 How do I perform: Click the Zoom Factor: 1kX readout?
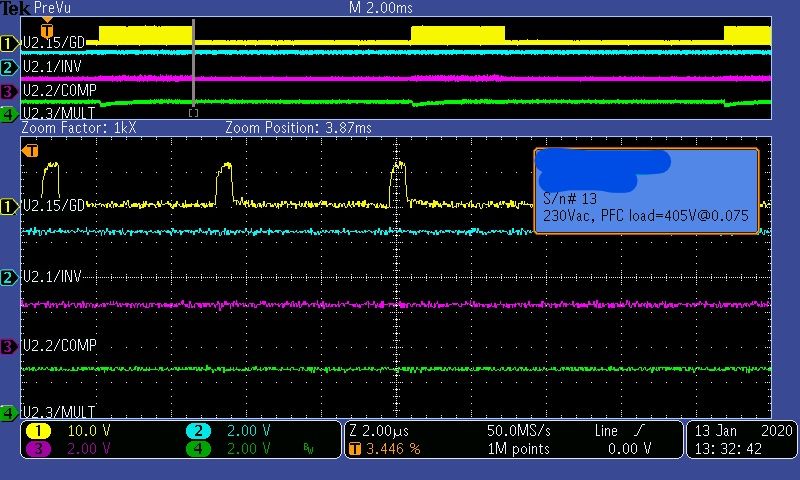[x=79, y=128]
